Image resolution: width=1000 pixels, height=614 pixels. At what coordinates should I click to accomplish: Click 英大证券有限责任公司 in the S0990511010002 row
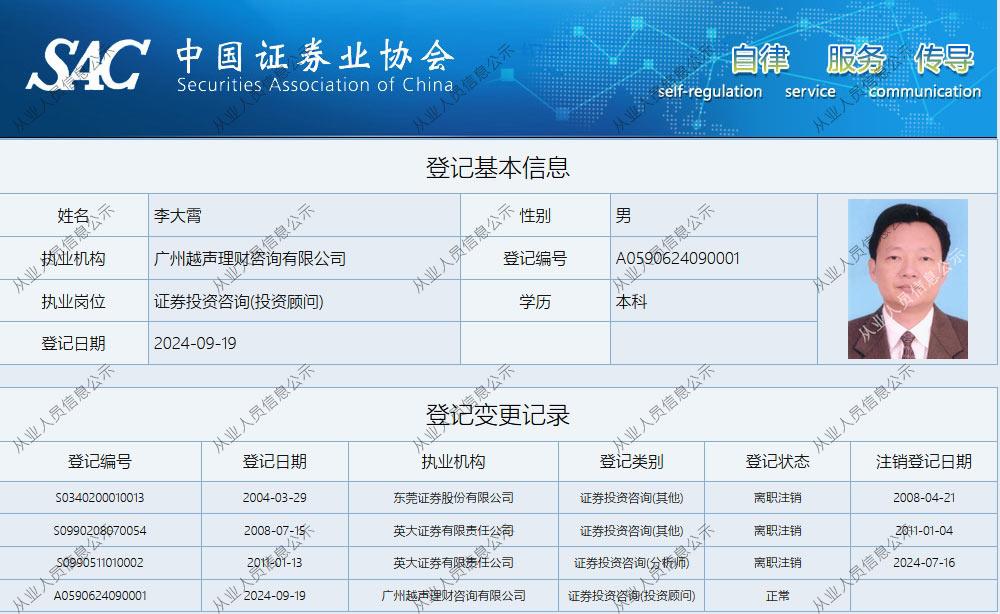(453, 562)
